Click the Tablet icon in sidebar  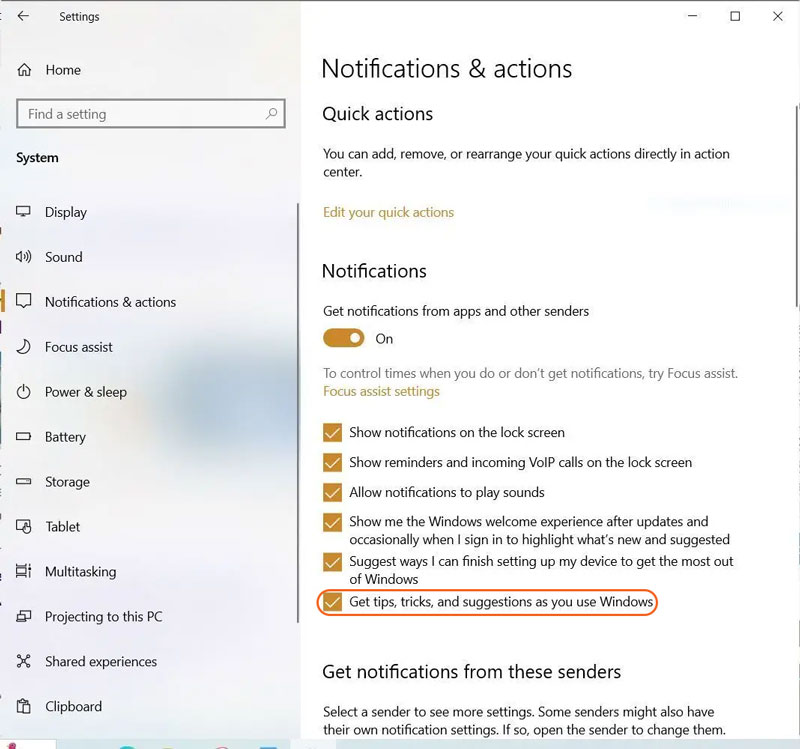point(23,527)
